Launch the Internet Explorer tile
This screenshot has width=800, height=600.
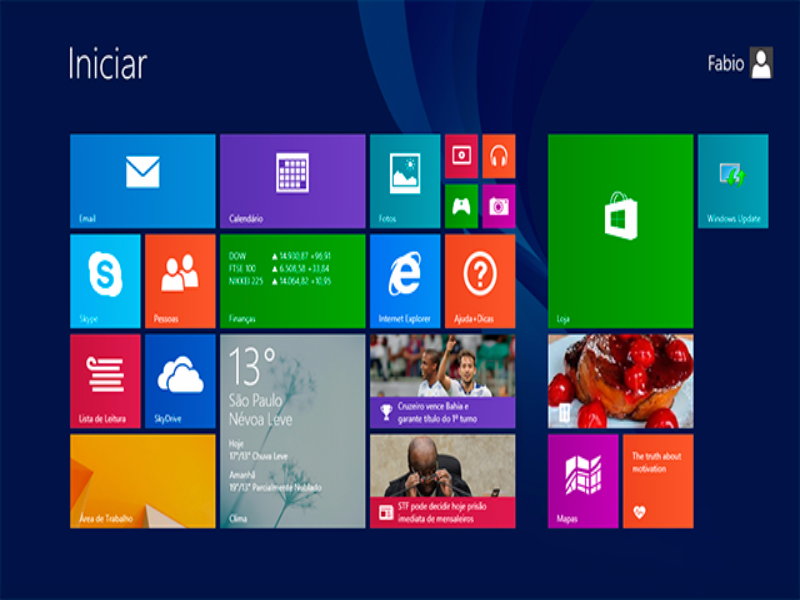(x=405, y=281)
